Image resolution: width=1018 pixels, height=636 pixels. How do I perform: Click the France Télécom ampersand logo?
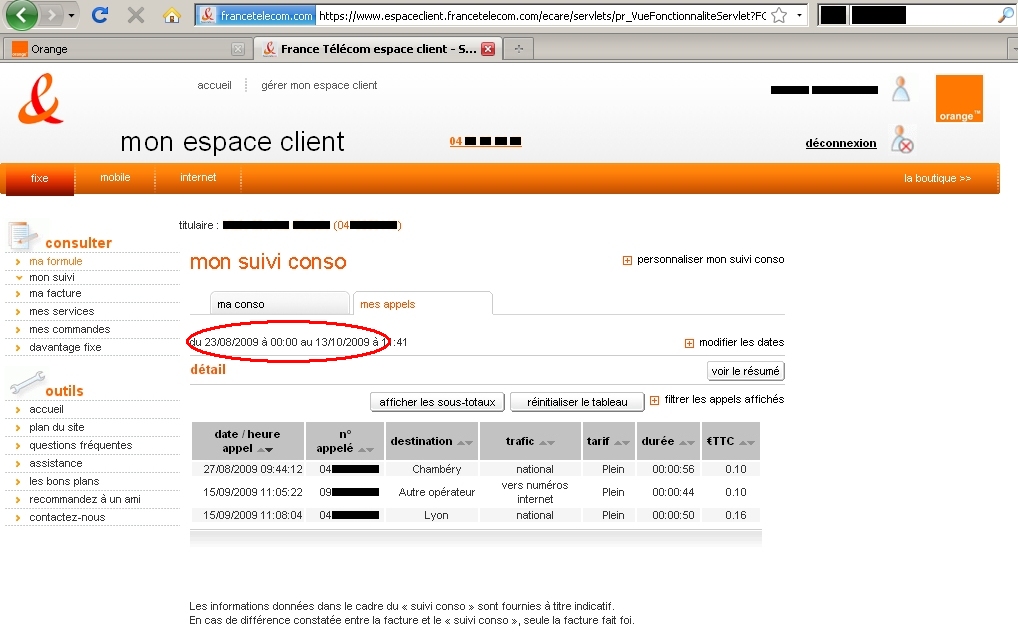coord(40,99)
